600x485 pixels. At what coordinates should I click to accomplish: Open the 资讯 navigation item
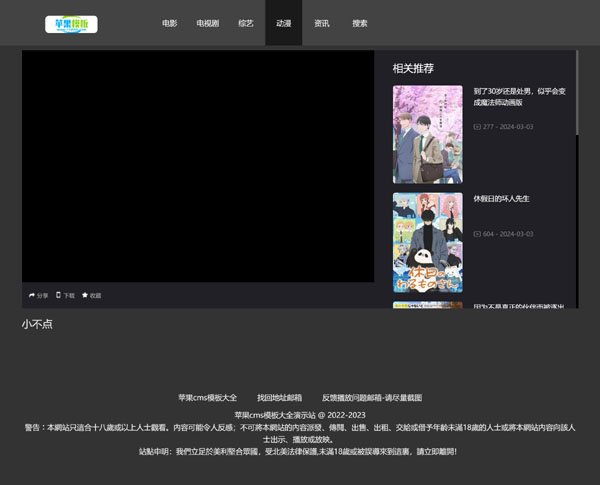coord(321,23)
